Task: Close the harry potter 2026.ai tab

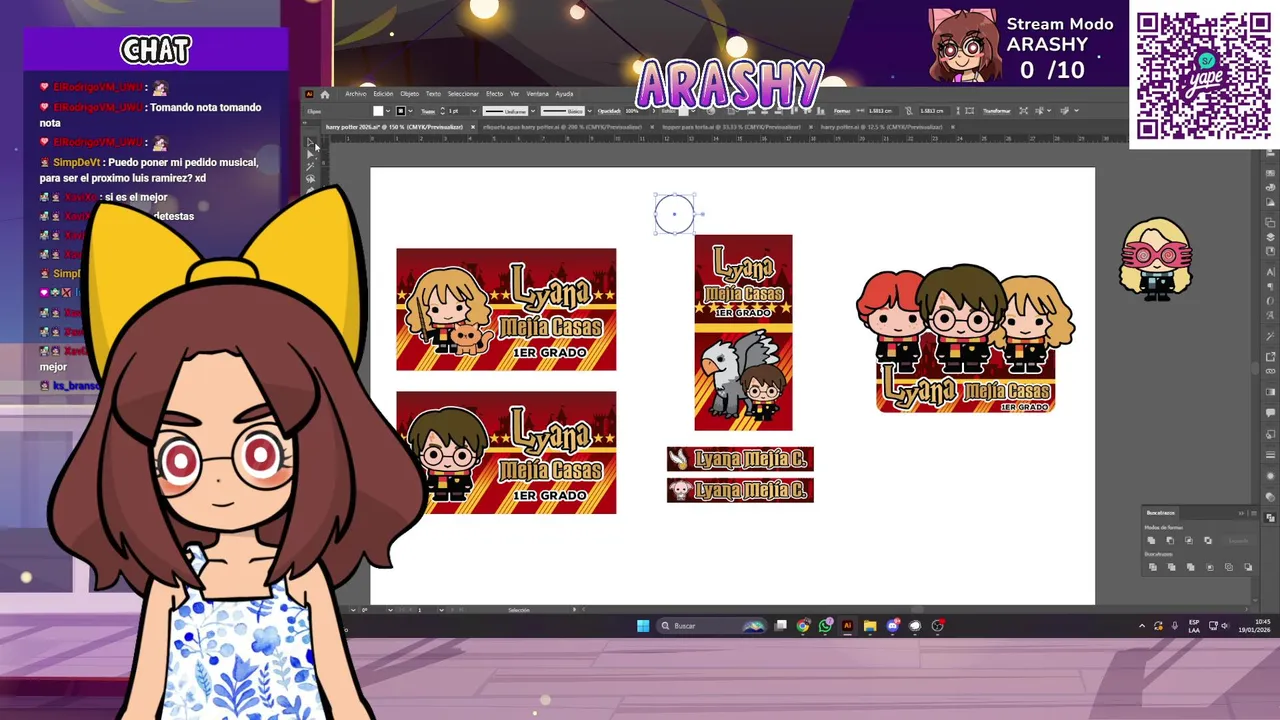Action: (473, 127)
